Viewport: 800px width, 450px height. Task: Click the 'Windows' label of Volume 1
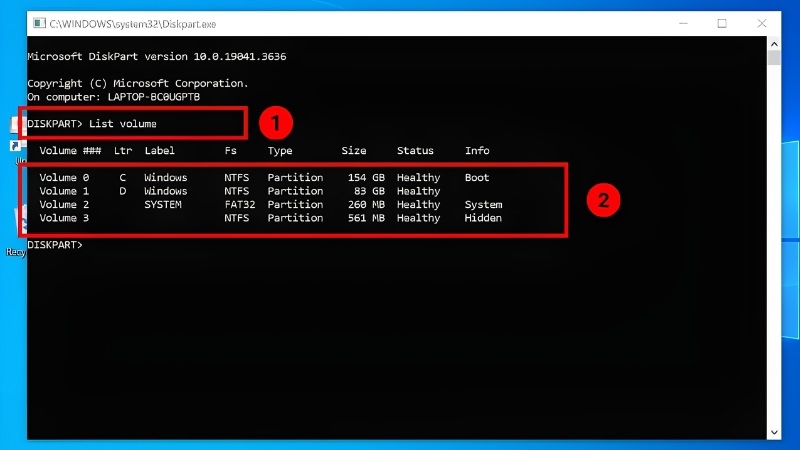166,191
